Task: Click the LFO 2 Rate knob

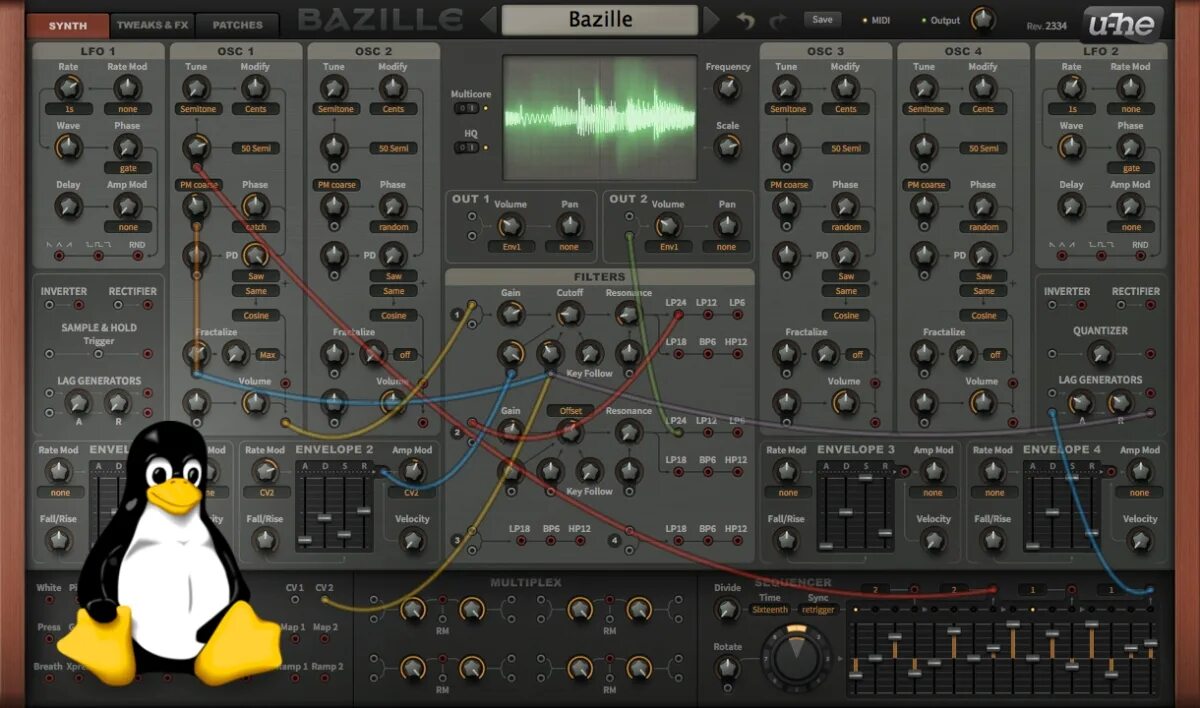Action: point(1071,88)
